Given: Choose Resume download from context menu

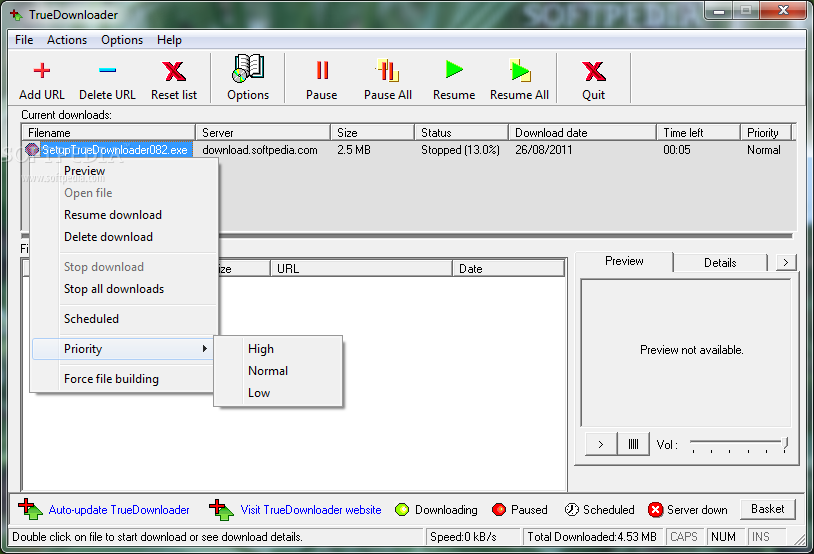Looking at the screenshot, I should tap(124, 215).
